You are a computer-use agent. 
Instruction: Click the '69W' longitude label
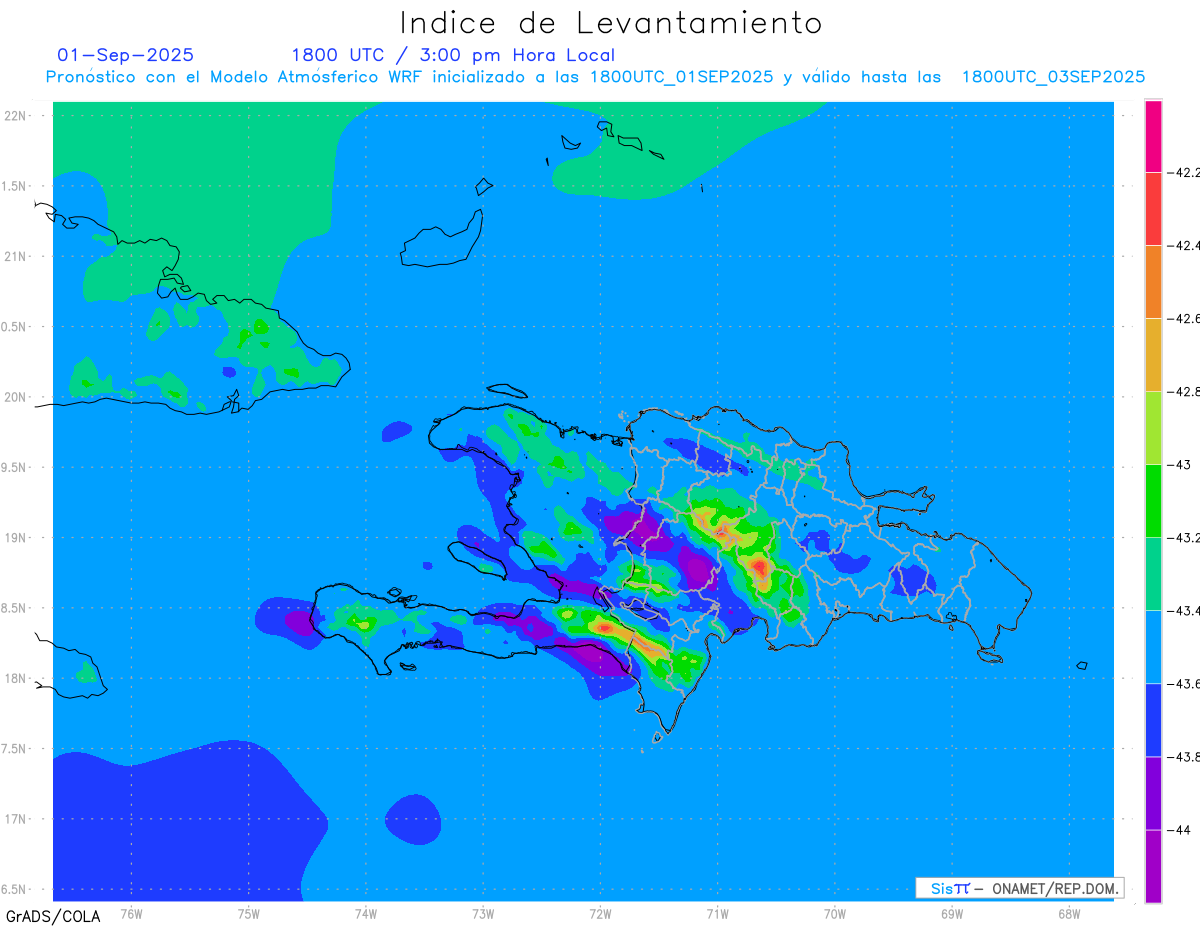(x=952, y=912)
